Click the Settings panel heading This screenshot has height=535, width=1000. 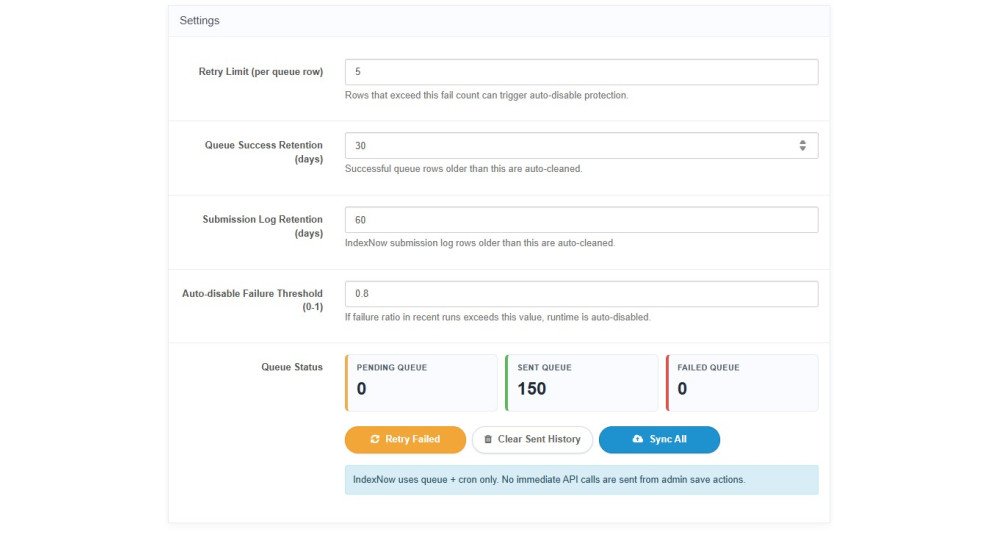tap(200, 20)
